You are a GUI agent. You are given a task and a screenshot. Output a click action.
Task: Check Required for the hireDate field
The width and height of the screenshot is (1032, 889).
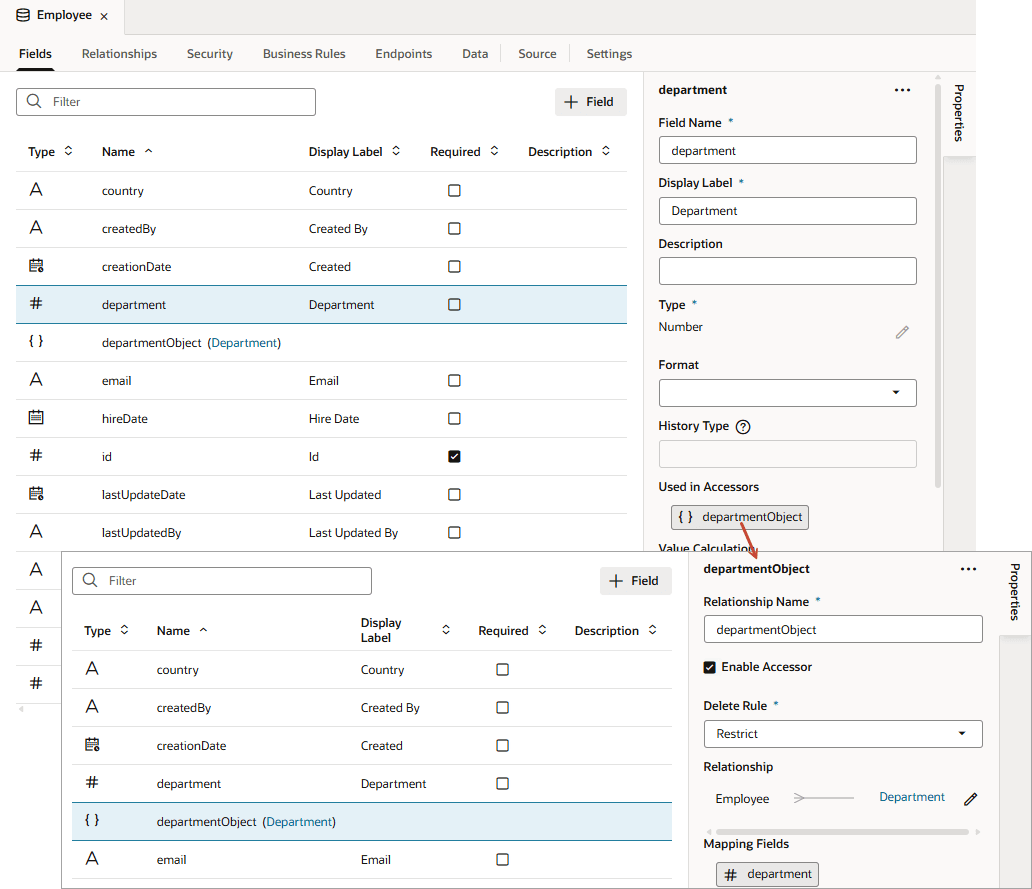(454, 419)
